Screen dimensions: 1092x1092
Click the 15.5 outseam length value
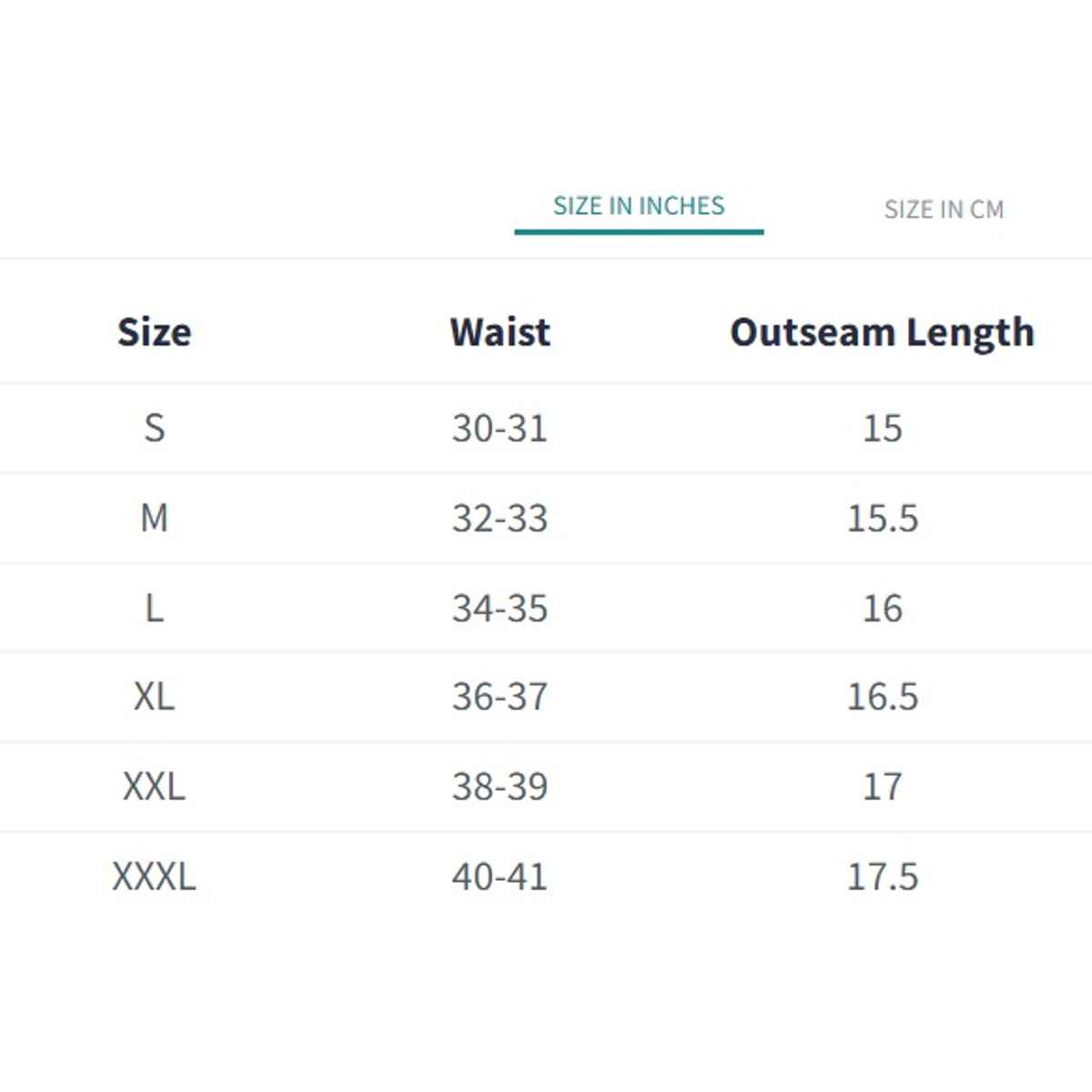883,518
